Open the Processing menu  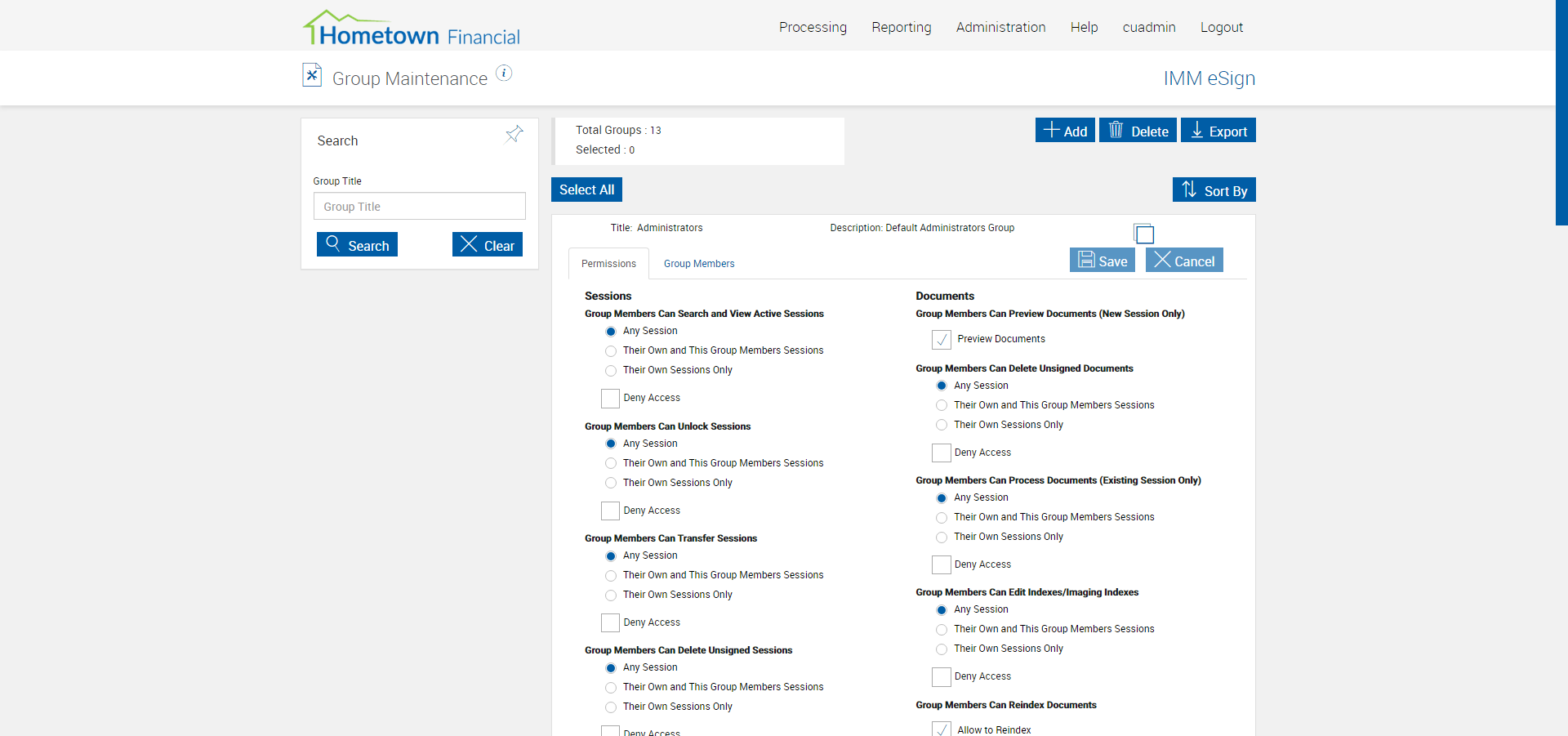813,27
